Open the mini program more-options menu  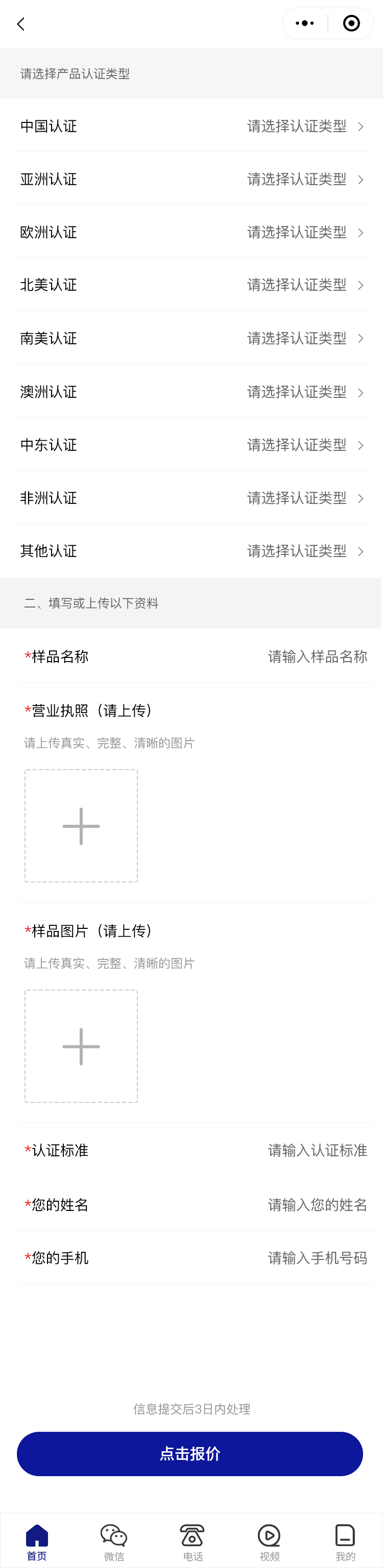304,24
